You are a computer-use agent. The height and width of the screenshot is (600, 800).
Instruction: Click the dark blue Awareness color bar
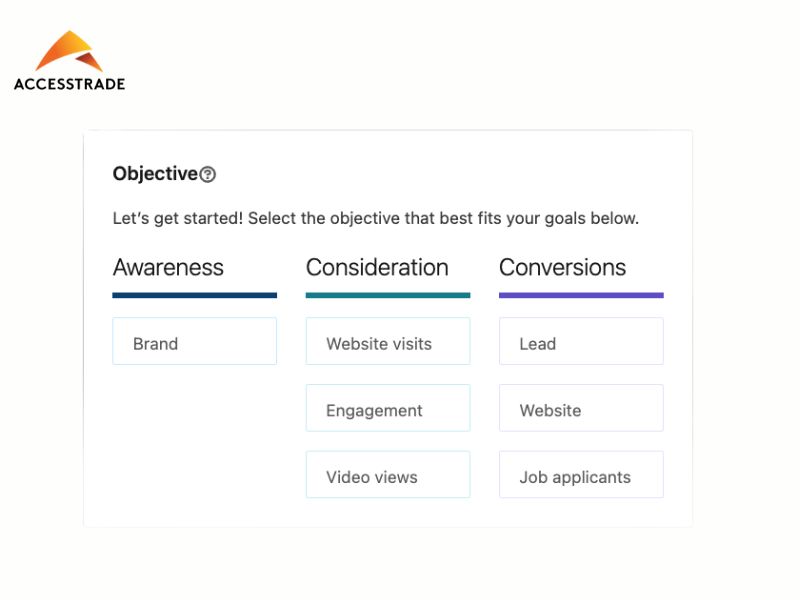click(x=194, y=295)
